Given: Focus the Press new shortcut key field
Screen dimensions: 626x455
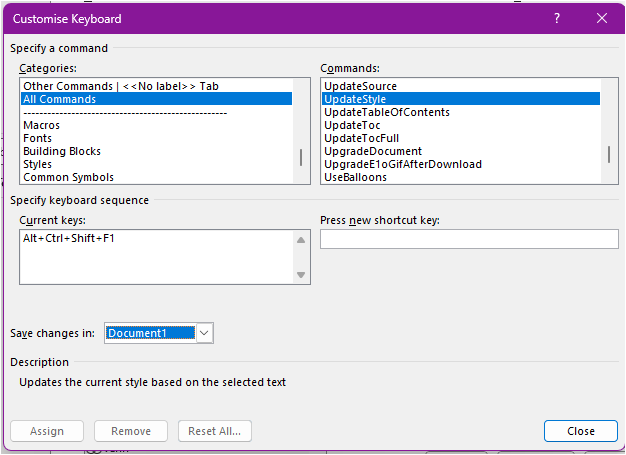Looking at the screenshot, I should click(469, 239).
